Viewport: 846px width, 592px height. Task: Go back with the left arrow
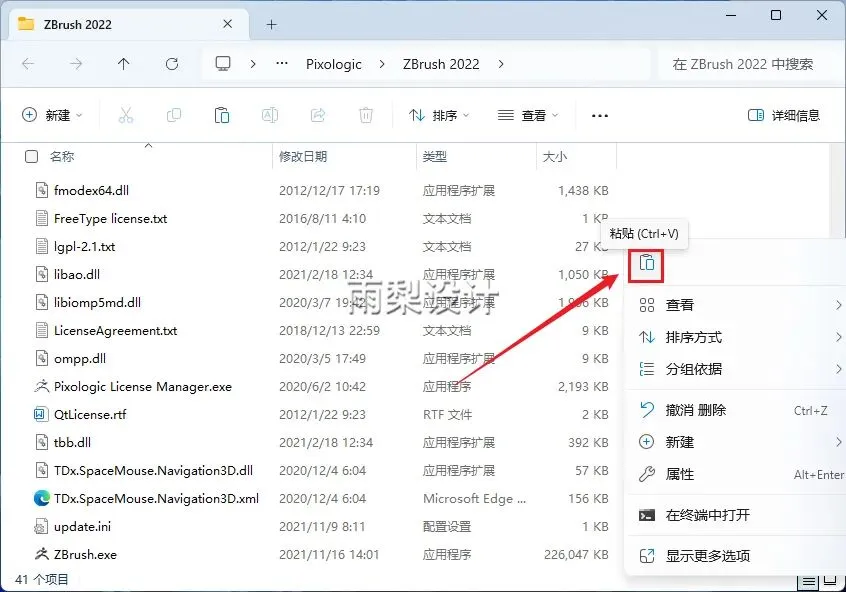point(28,64)
